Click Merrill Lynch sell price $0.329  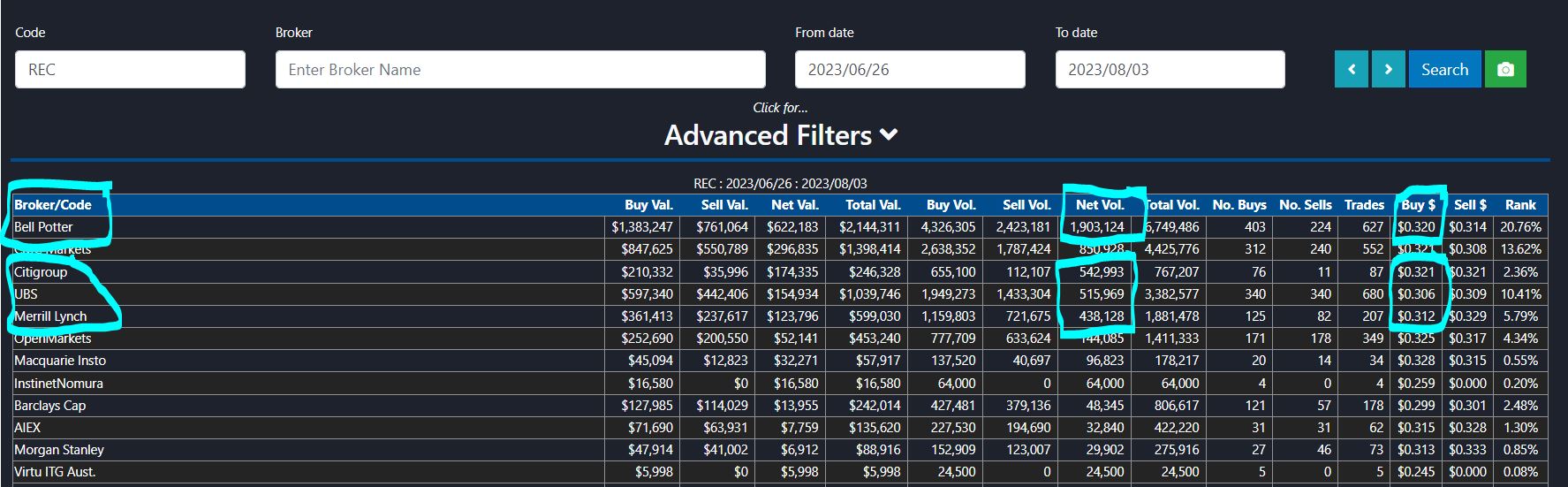[x=1468, y=316]
